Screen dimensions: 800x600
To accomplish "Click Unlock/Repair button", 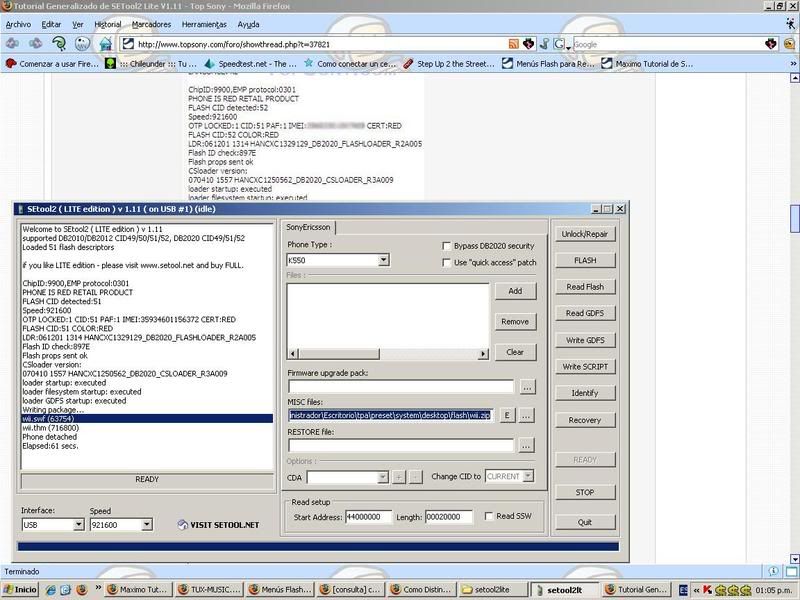I will tap(585, 234).
